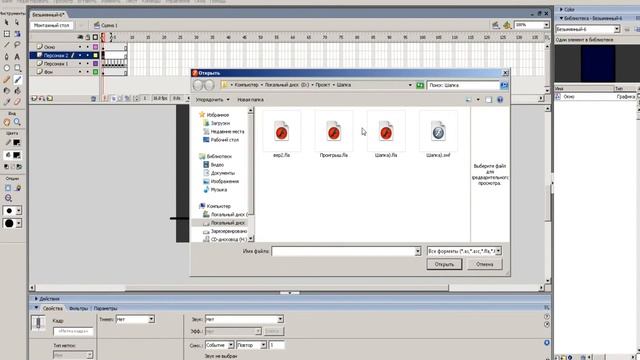Viewport: 640px width, 360px height.
Task: Click the Отмена button
Action: tap(484, 264)
